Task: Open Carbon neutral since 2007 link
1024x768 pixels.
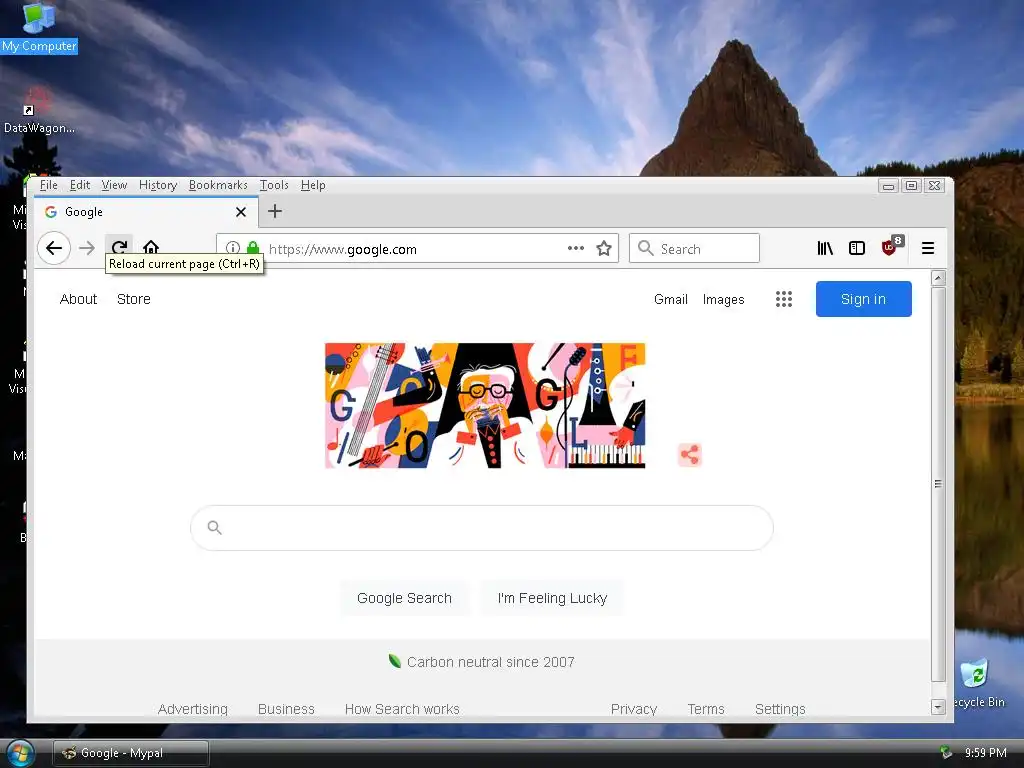Action: (490, 662)
